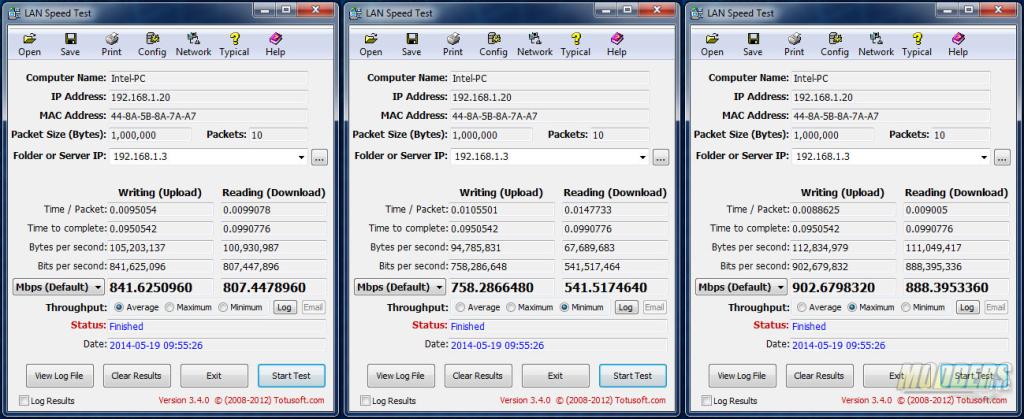Click the Exit button in the middle window
The width and height of the screenshot is (1024, 419).
click(556, 376)
